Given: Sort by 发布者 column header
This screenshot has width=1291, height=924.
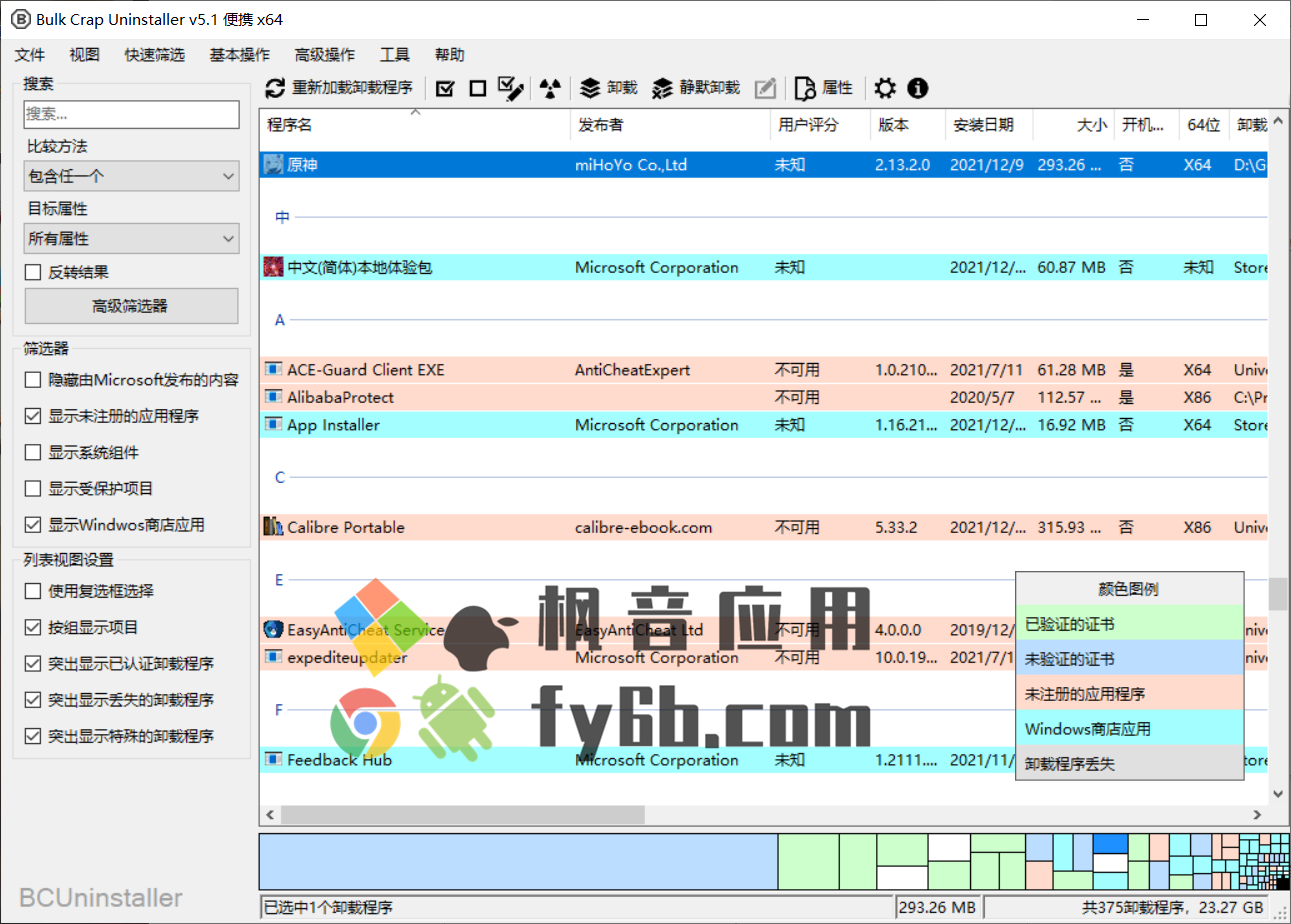Looking at the screenshot, I should point(669,125).
